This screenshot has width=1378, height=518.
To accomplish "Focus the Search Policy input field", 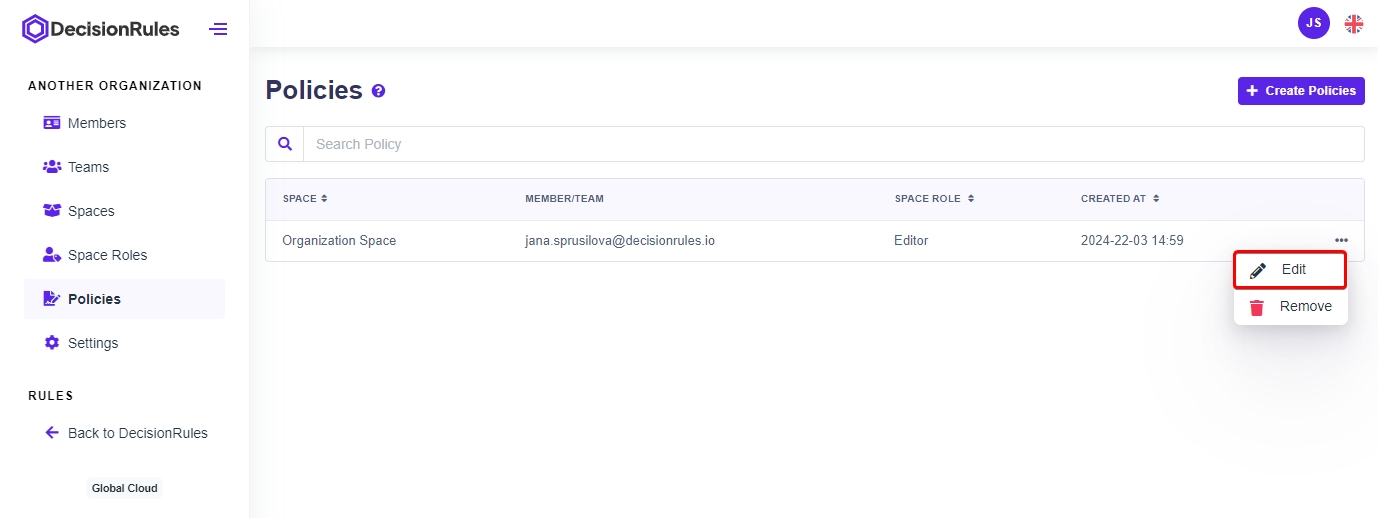I will click(832, 144).
